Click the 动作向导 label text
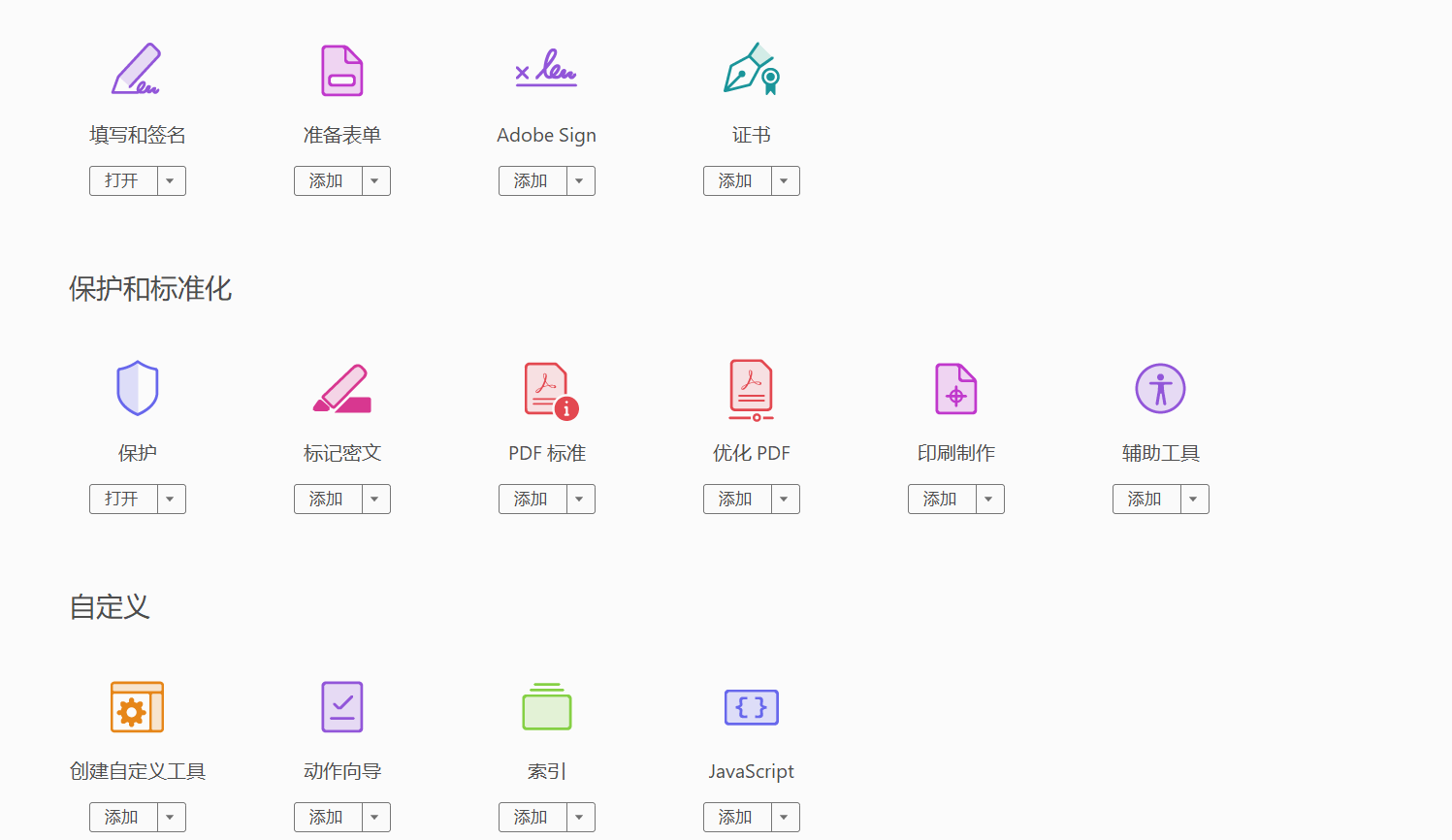Viewport: 1452px width, 840px height. pos(341,771)
